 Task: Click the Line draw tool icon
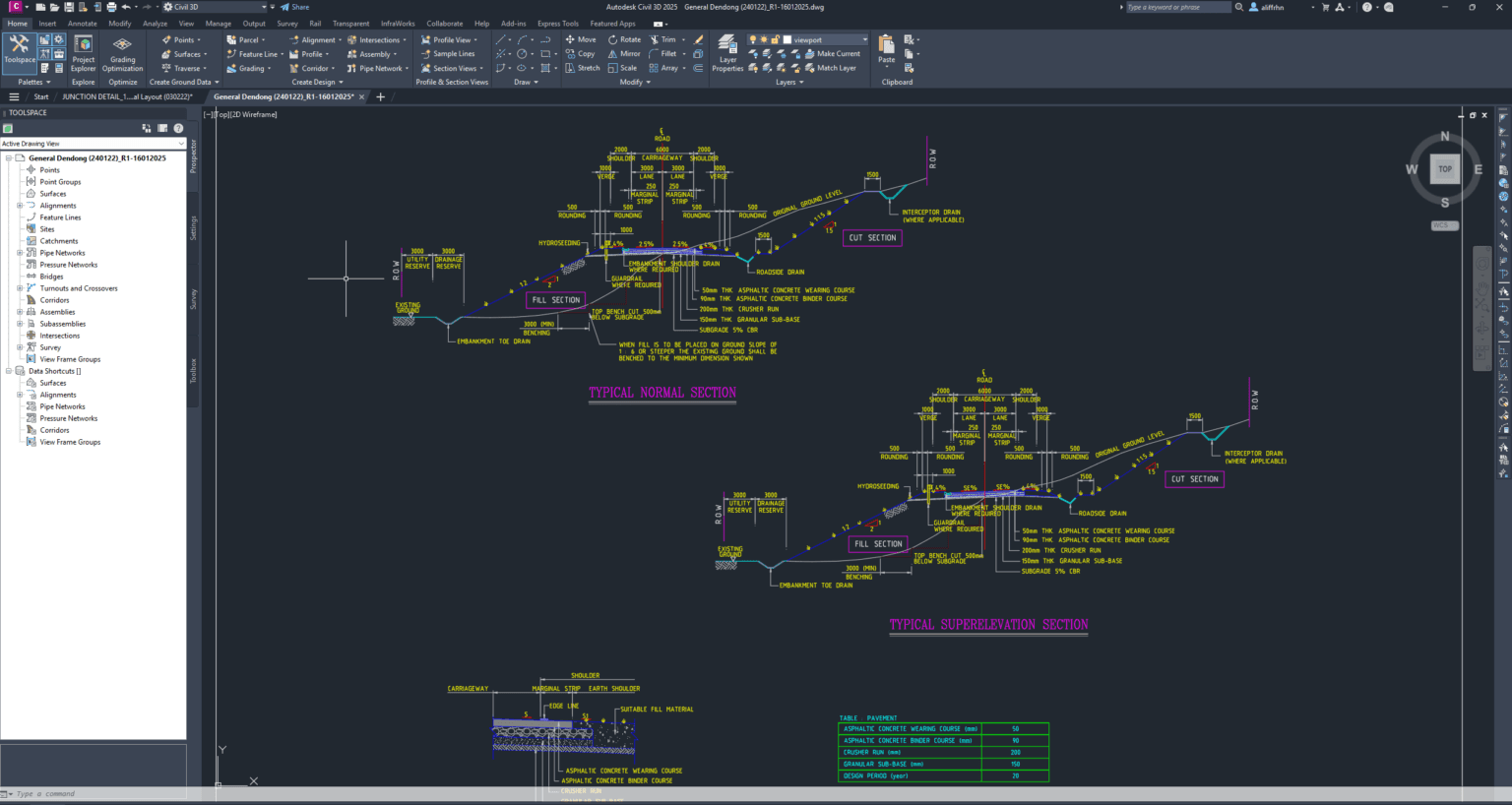501,40
